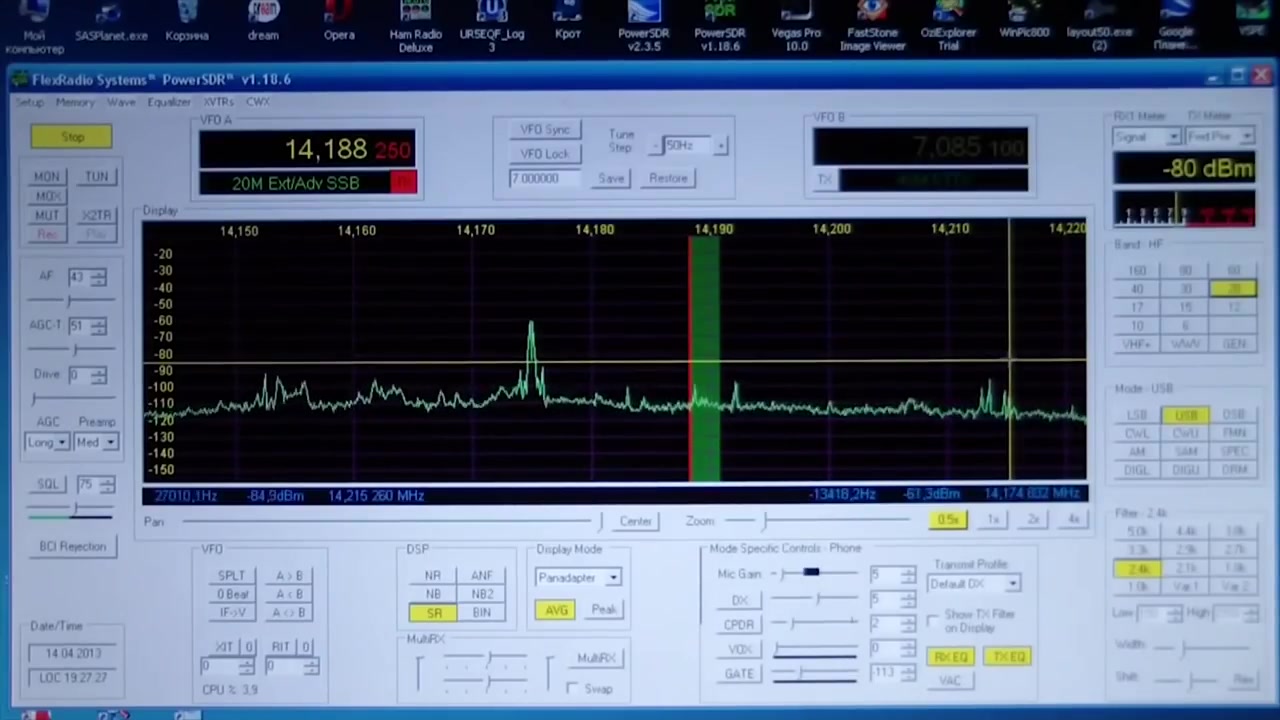The height and width of the screenshot is (720, 1280).
Task: Select the 40 meter band button
Action: pos(1137,289)
